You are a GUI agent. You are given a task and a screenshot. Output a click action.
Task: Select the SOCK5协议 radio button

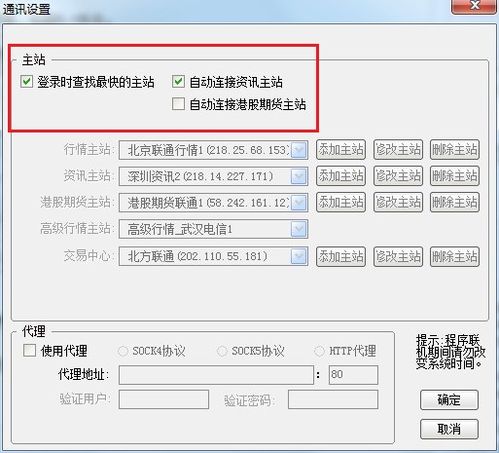222,351
